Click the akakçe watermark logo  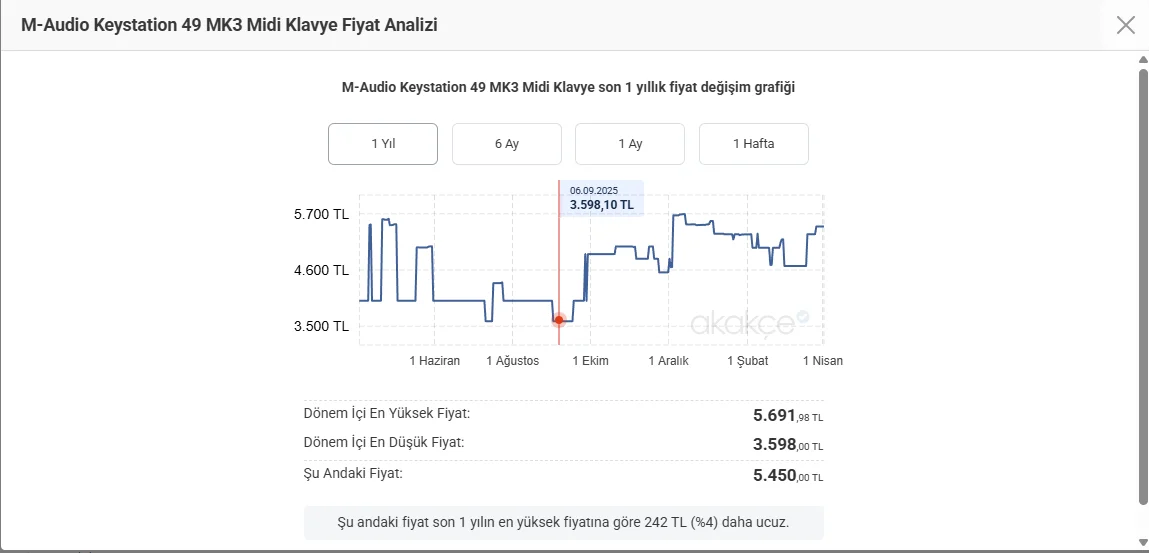tap(742, 323)
